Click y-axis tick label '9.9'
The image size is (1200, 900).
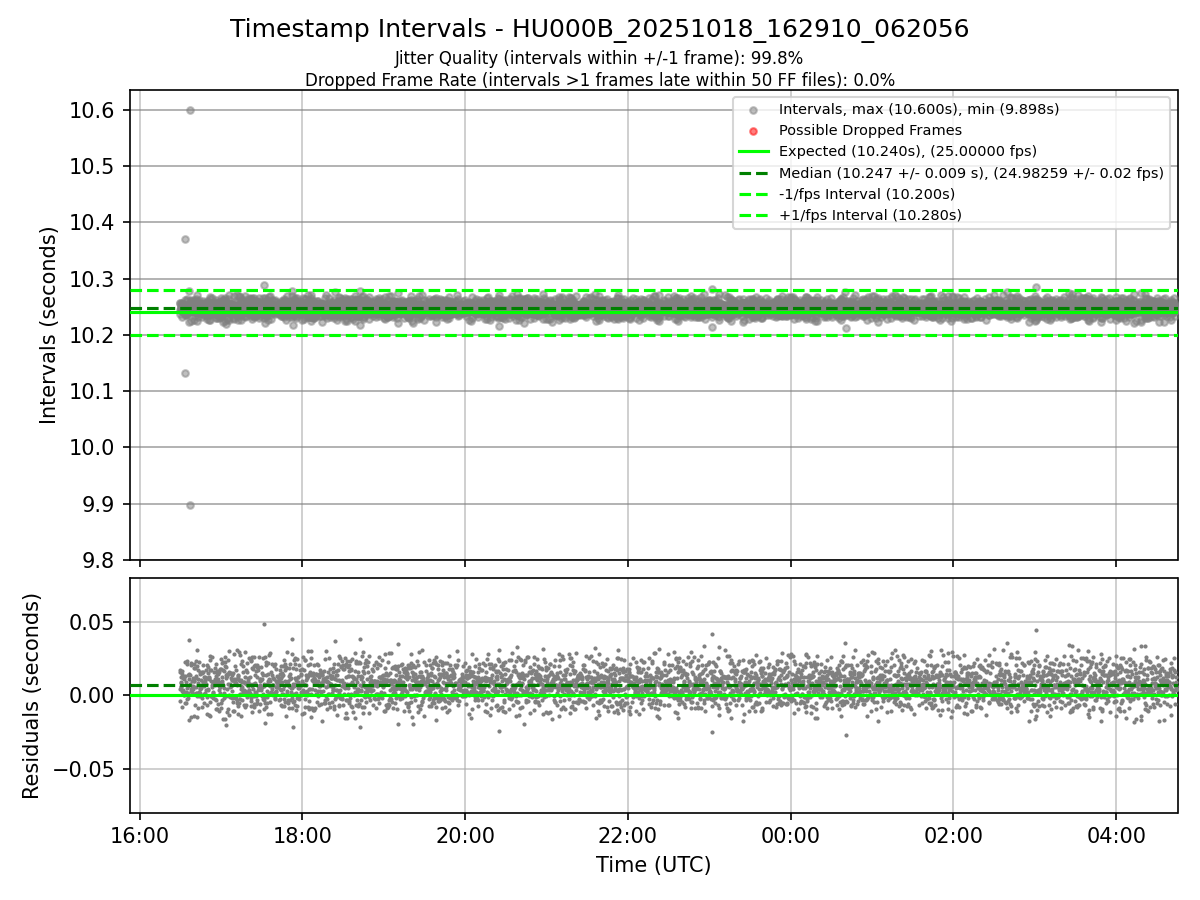click(x=99, y=504)
